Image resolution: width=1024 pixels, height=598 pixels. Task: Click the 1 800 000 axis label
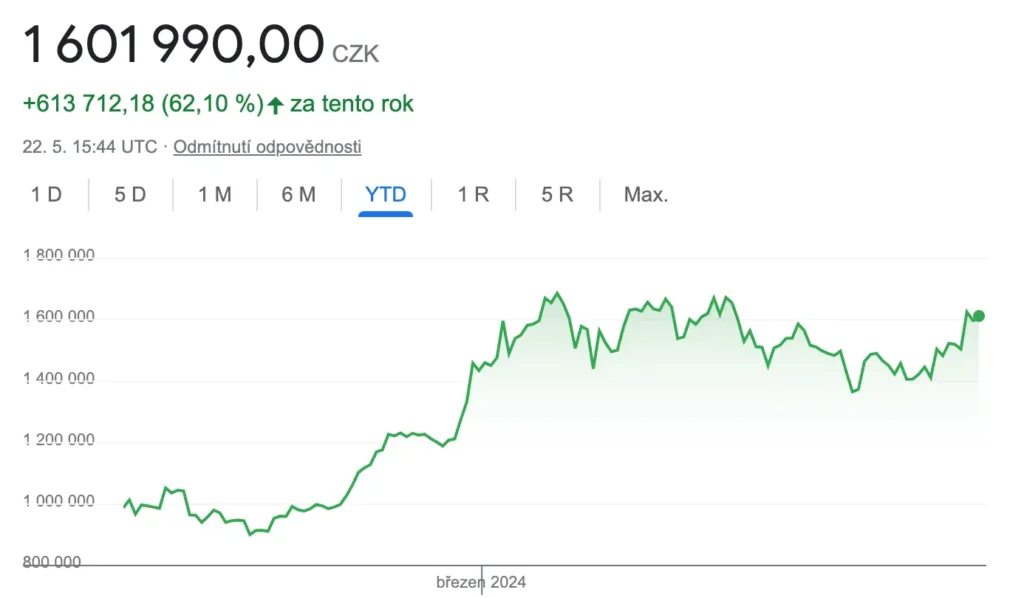[x=59, y=256]
